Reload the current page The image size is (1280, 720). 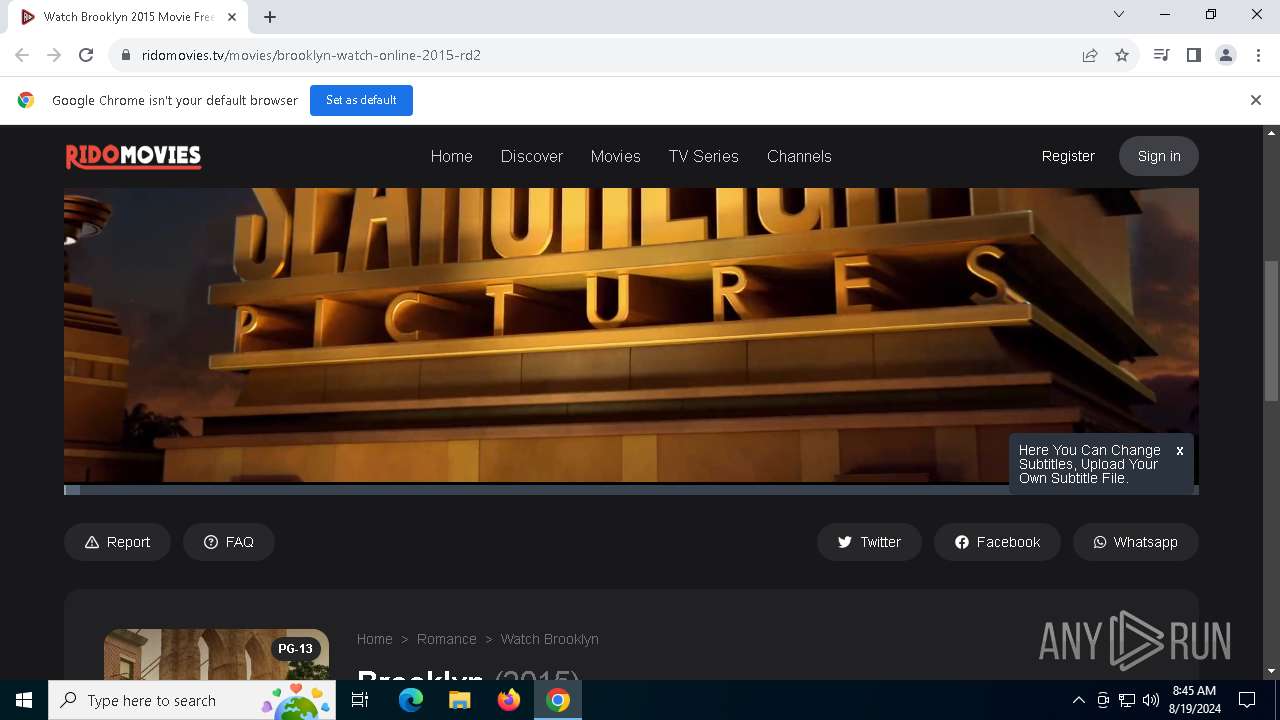point(86,55)
